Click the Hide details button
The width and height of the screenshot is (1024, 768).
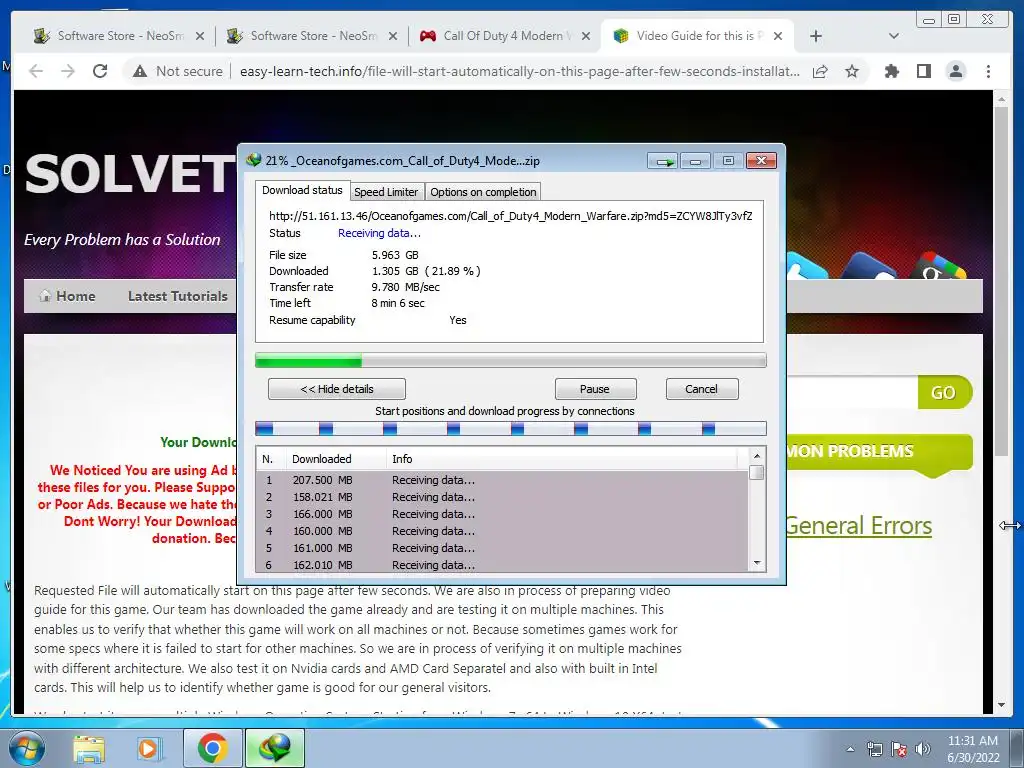337,389
